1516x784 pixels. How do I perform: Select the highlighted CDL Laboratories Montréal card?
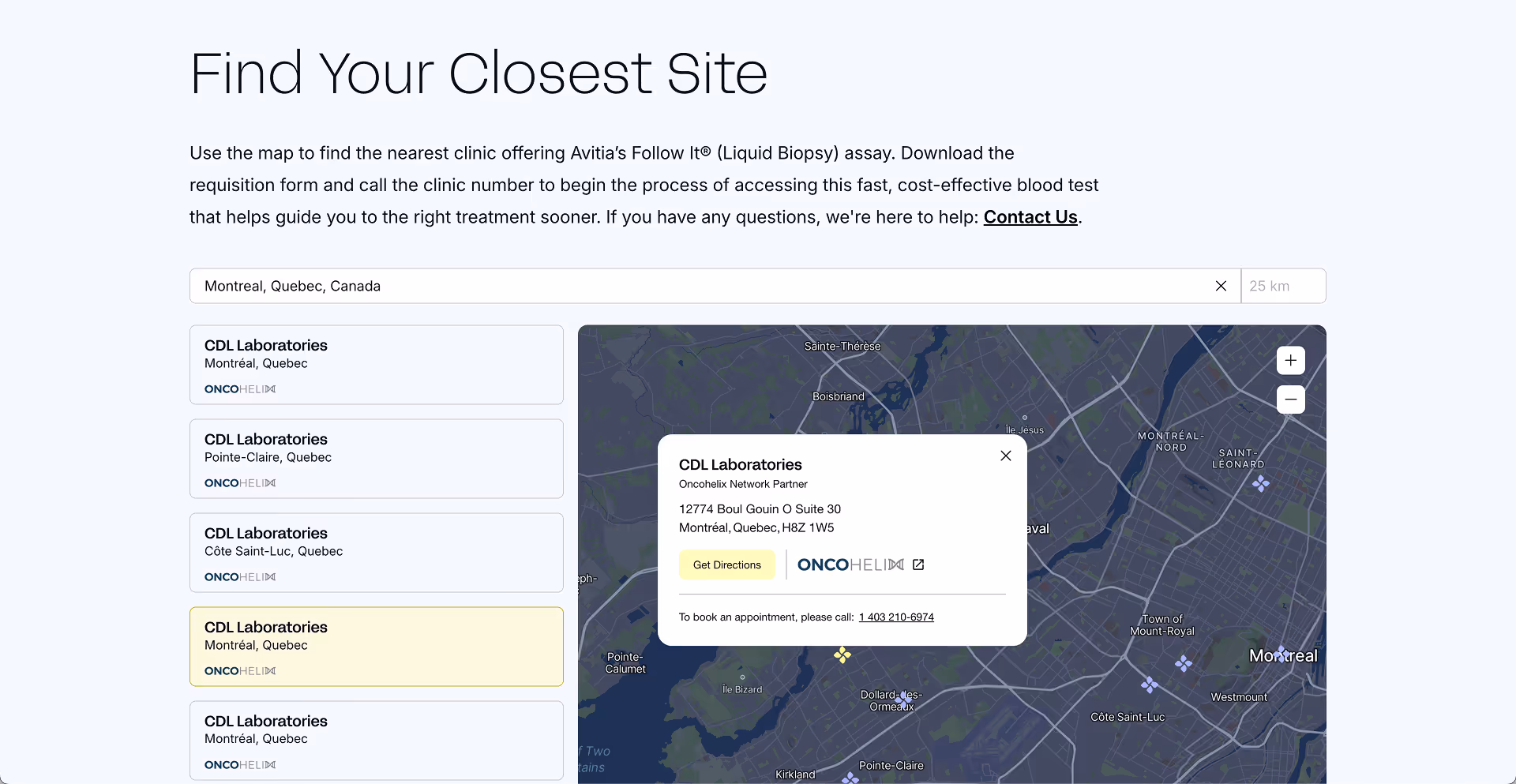[x=376, y=646]
